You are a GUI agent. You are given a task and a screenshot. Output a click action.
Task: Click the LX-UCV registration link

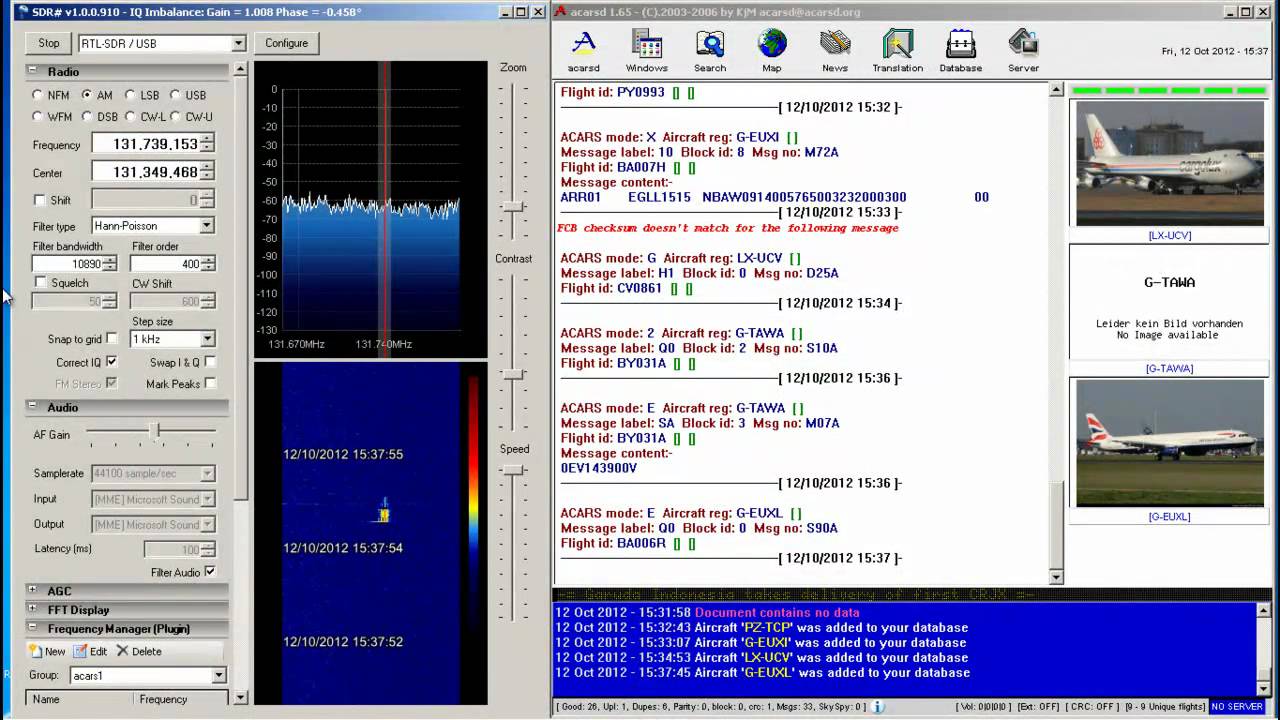1169,236
